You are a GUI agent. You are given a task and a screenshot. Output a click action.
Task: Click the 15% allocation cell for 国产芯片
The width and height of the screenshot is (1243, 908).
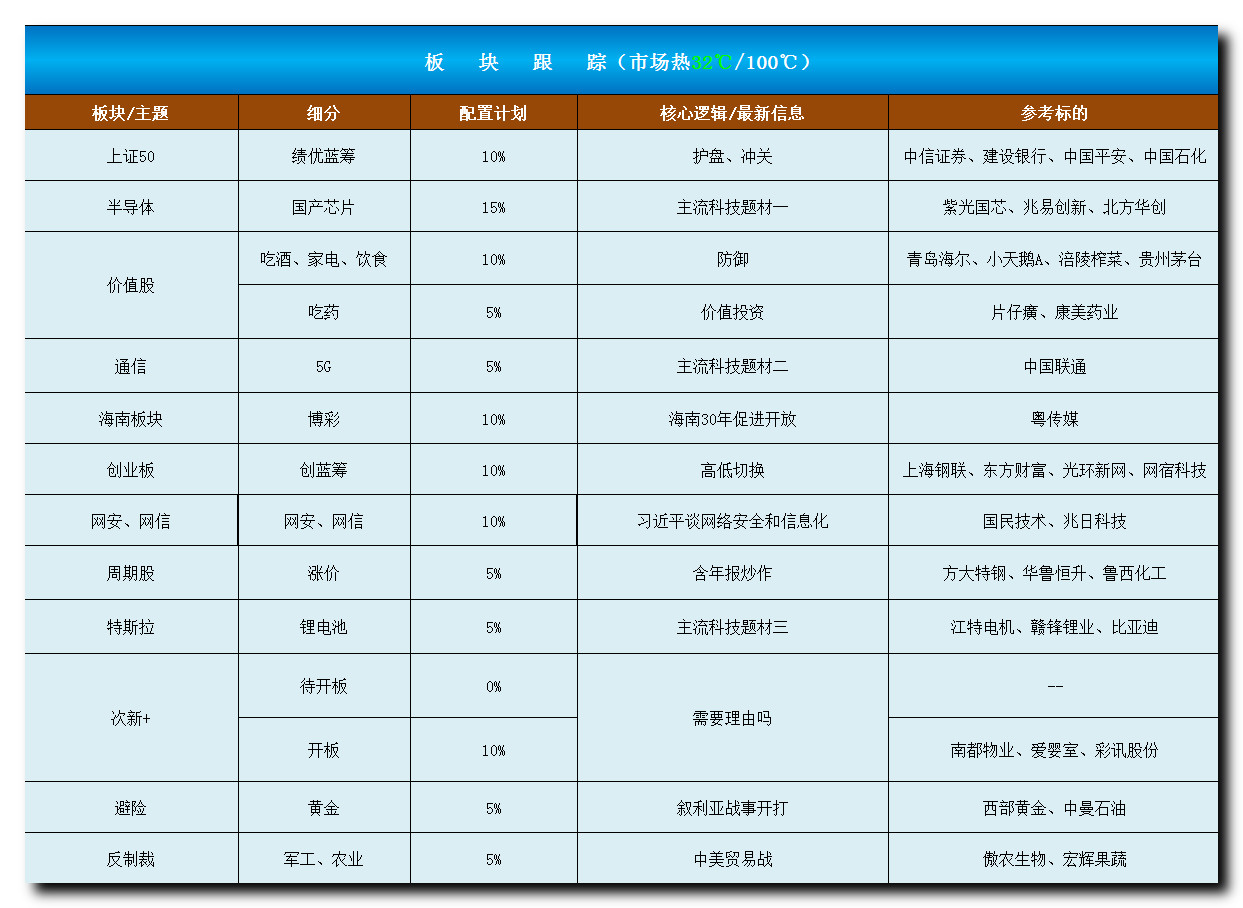point(493,207)
